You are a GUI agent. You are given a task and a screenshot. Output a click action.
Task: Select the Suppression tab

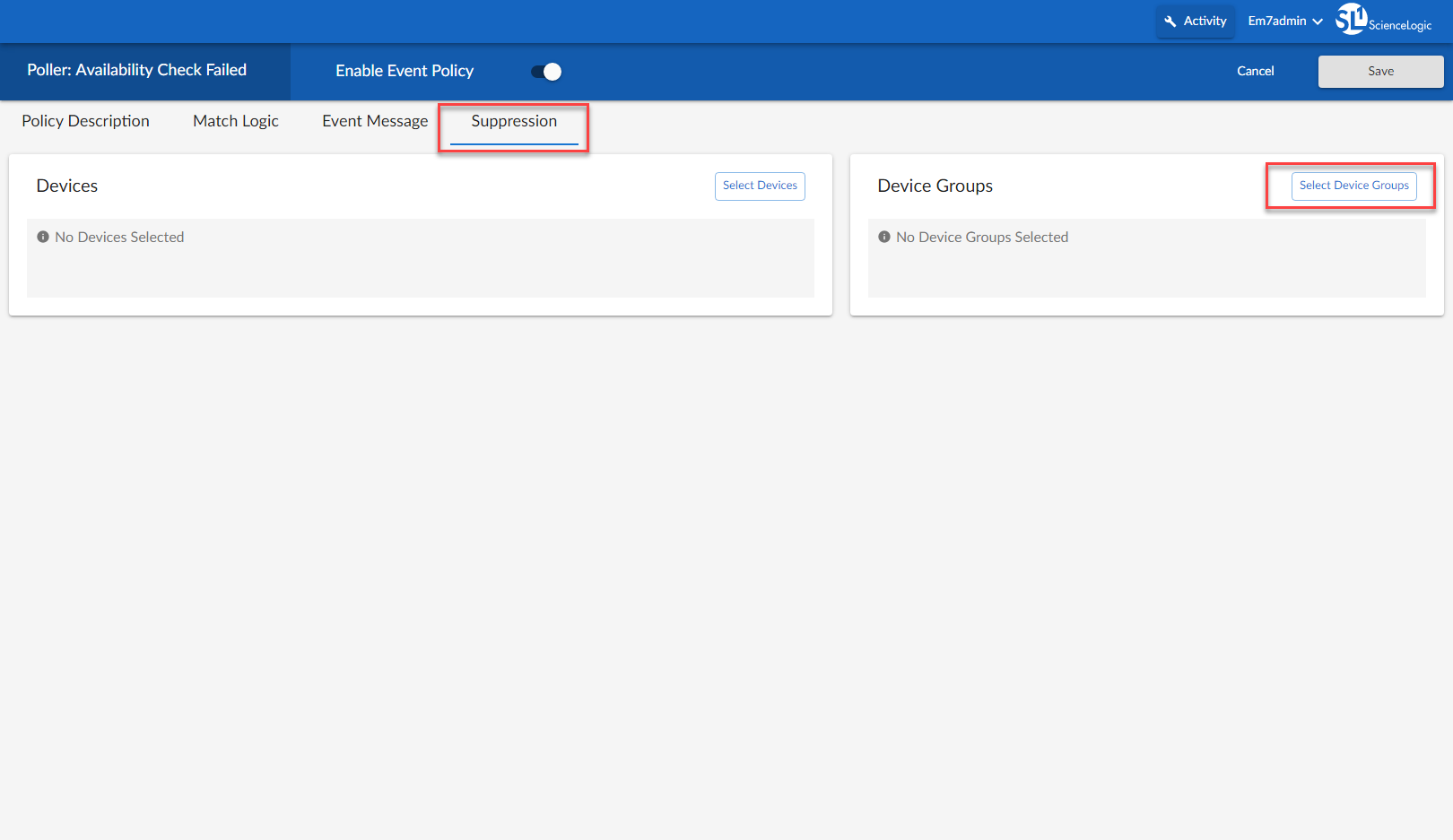[514, 121]
